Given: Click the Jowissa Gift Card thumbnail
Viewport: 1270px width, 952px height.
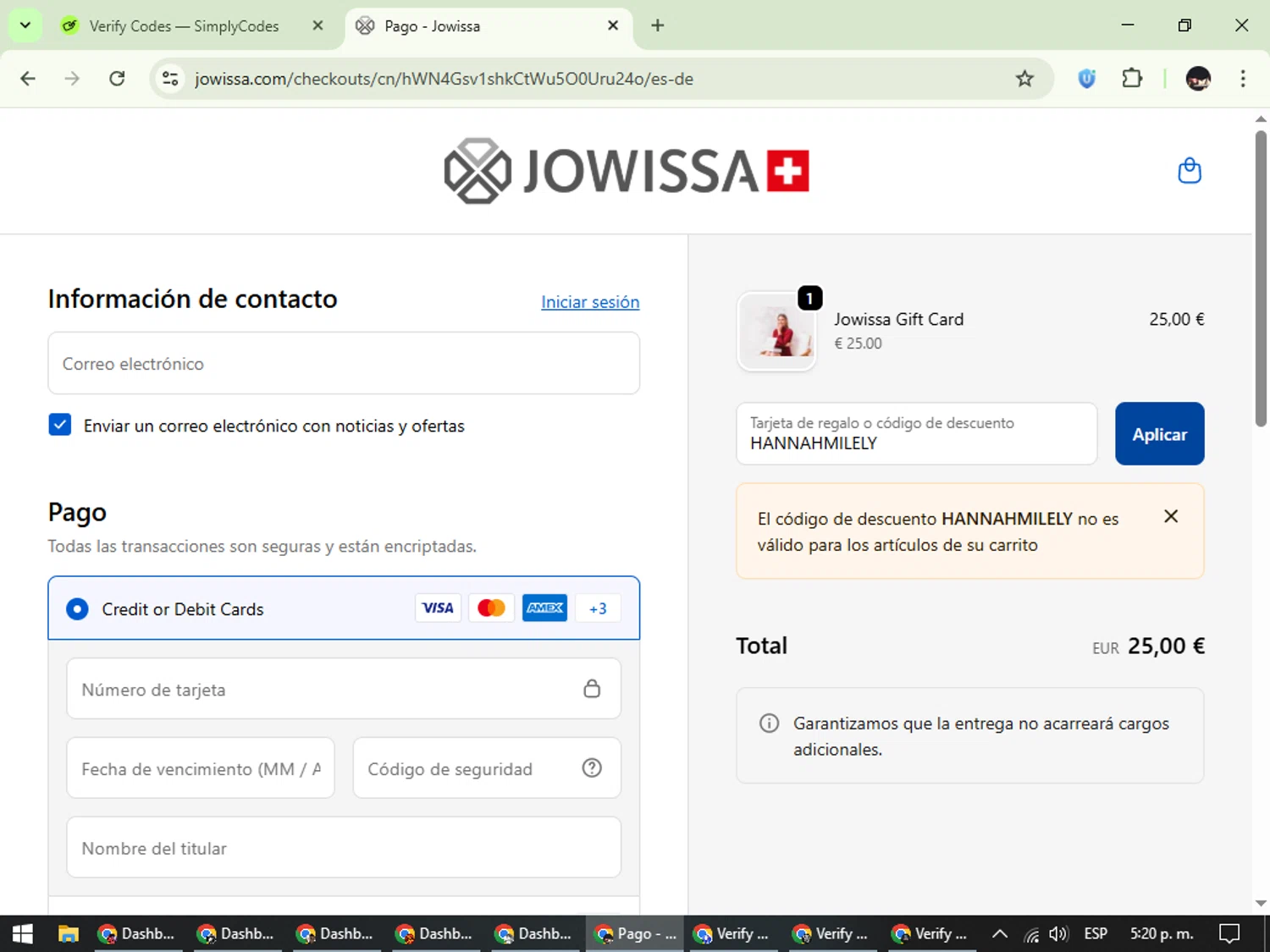Looking at the screenshot, I should pos(776,332).
